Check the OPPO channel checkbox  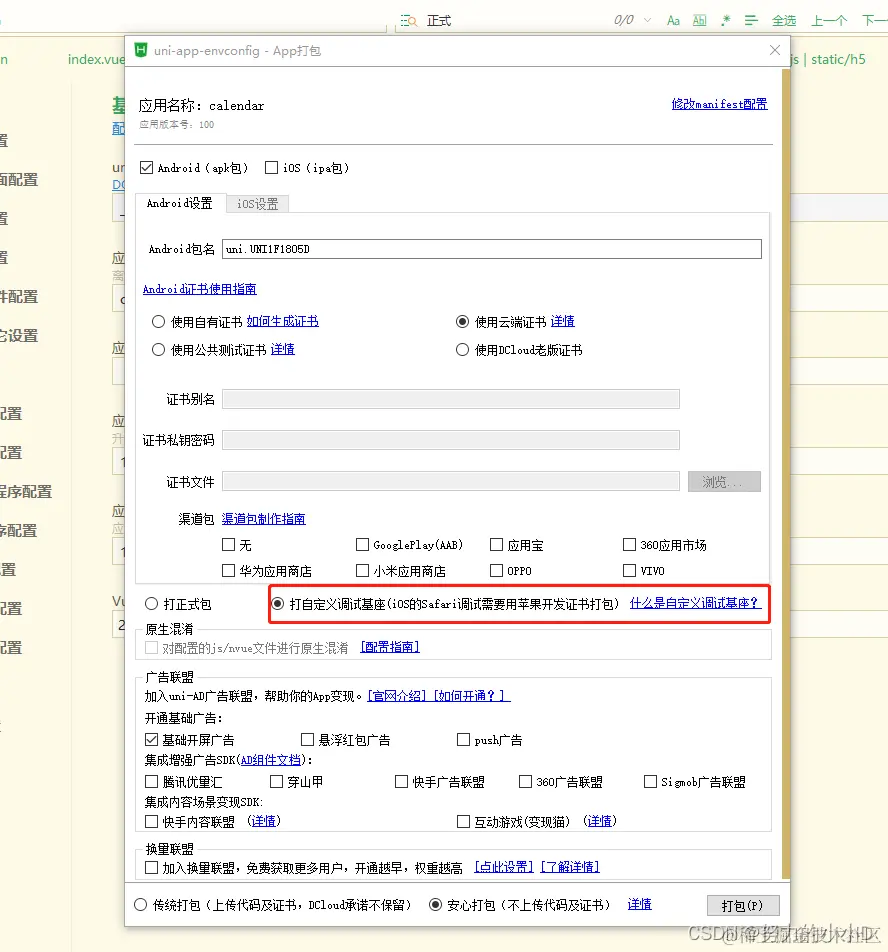(x=497, y=571)
